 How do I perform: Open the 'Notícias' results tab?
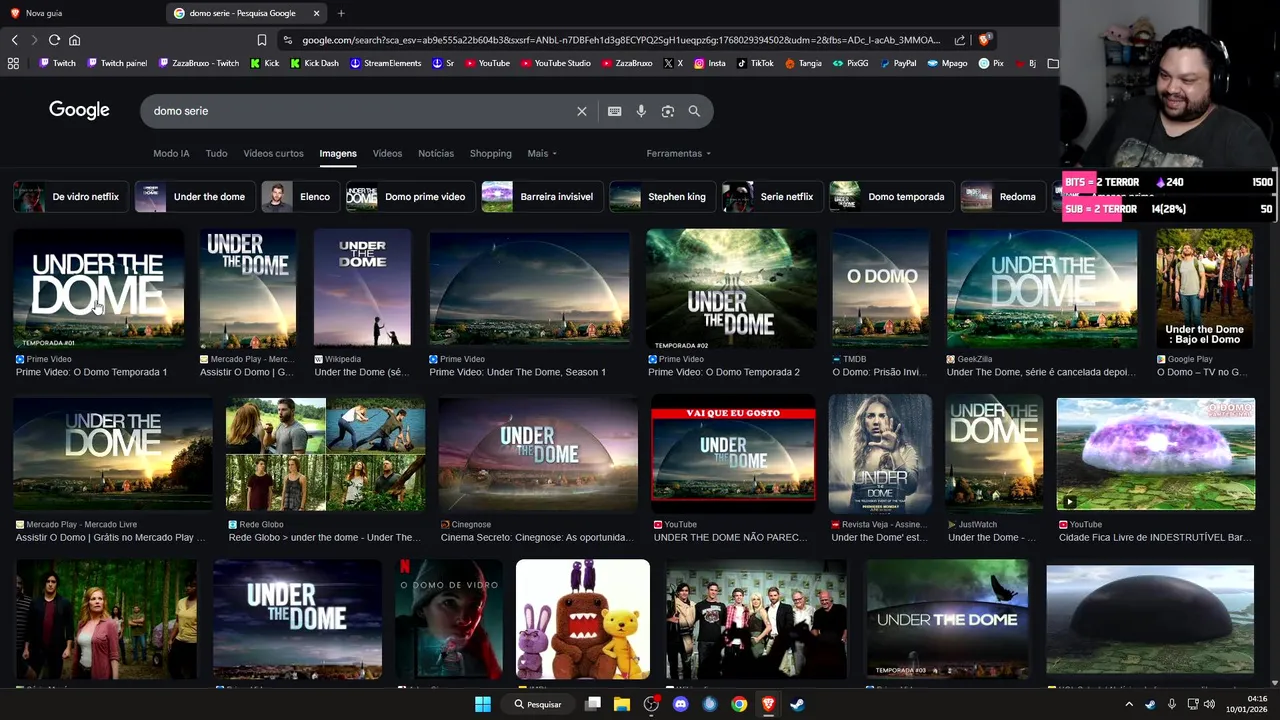(436, 153)
